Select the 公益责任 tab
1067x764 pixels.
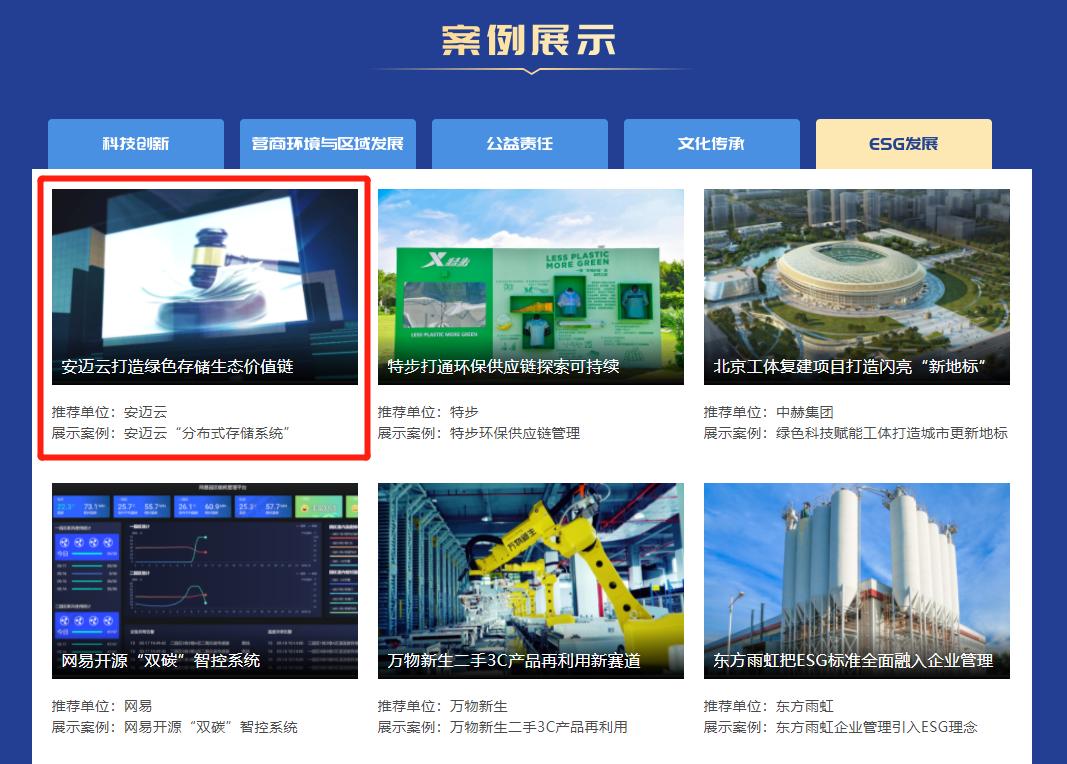pyautogui.click(x=520, y=144)
